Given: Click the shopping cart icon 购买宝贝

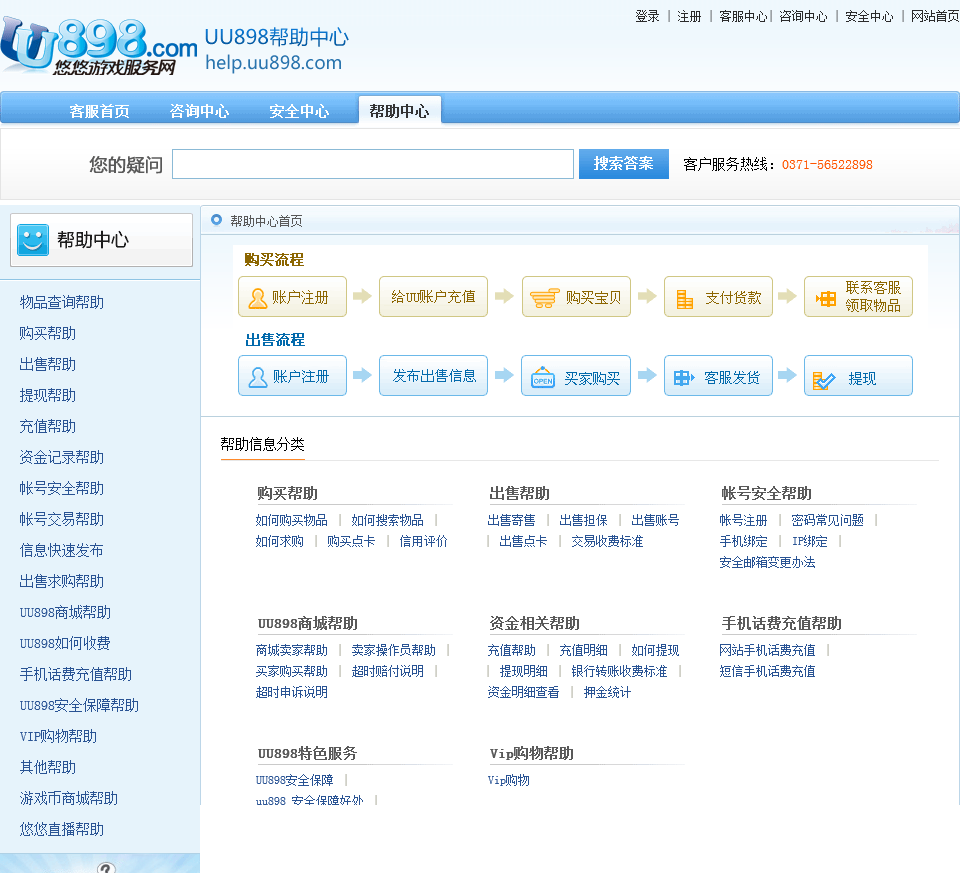Looking at the screenshot, I should click(544, 298).
